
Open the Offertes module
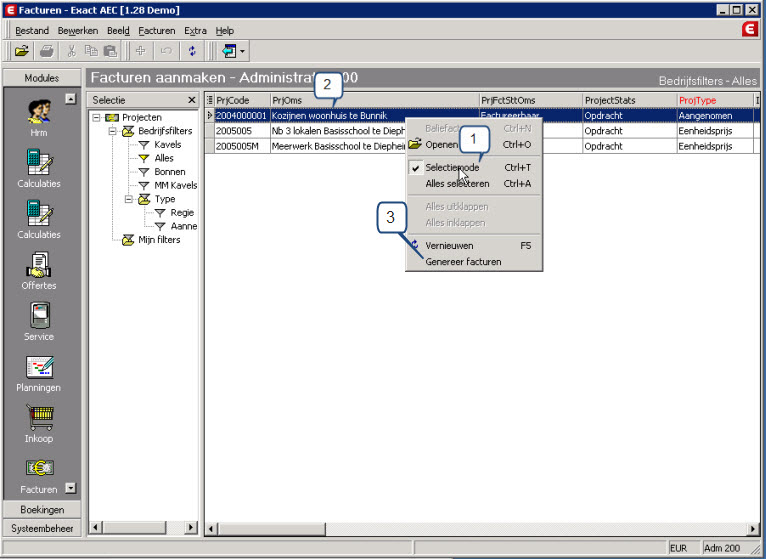pos(39,270)
